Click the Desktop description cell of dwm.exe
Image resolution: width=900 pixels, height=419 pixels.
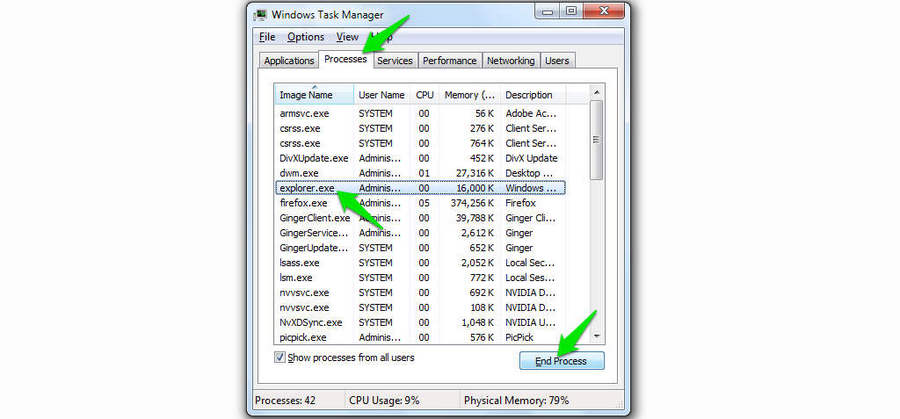[x=529, y=173]
